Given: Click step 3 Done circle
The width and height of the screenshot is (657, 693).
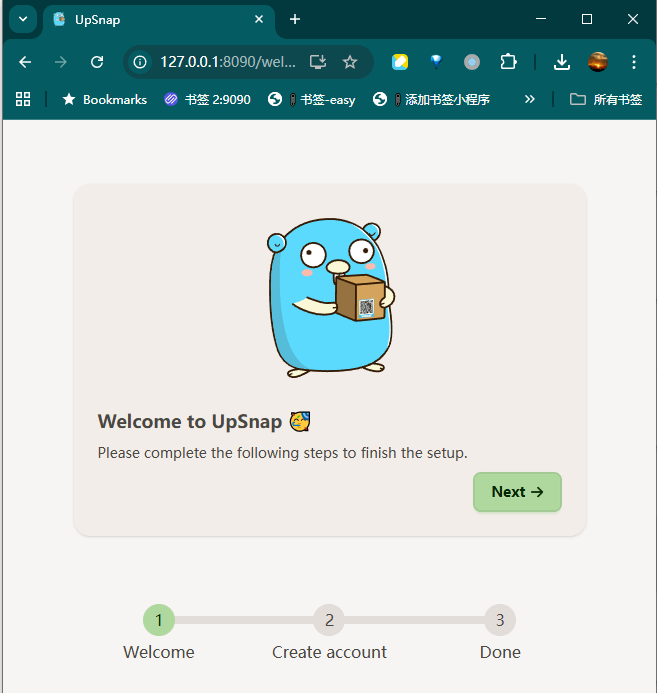Looking at the screenshot, I should (500, 620).
